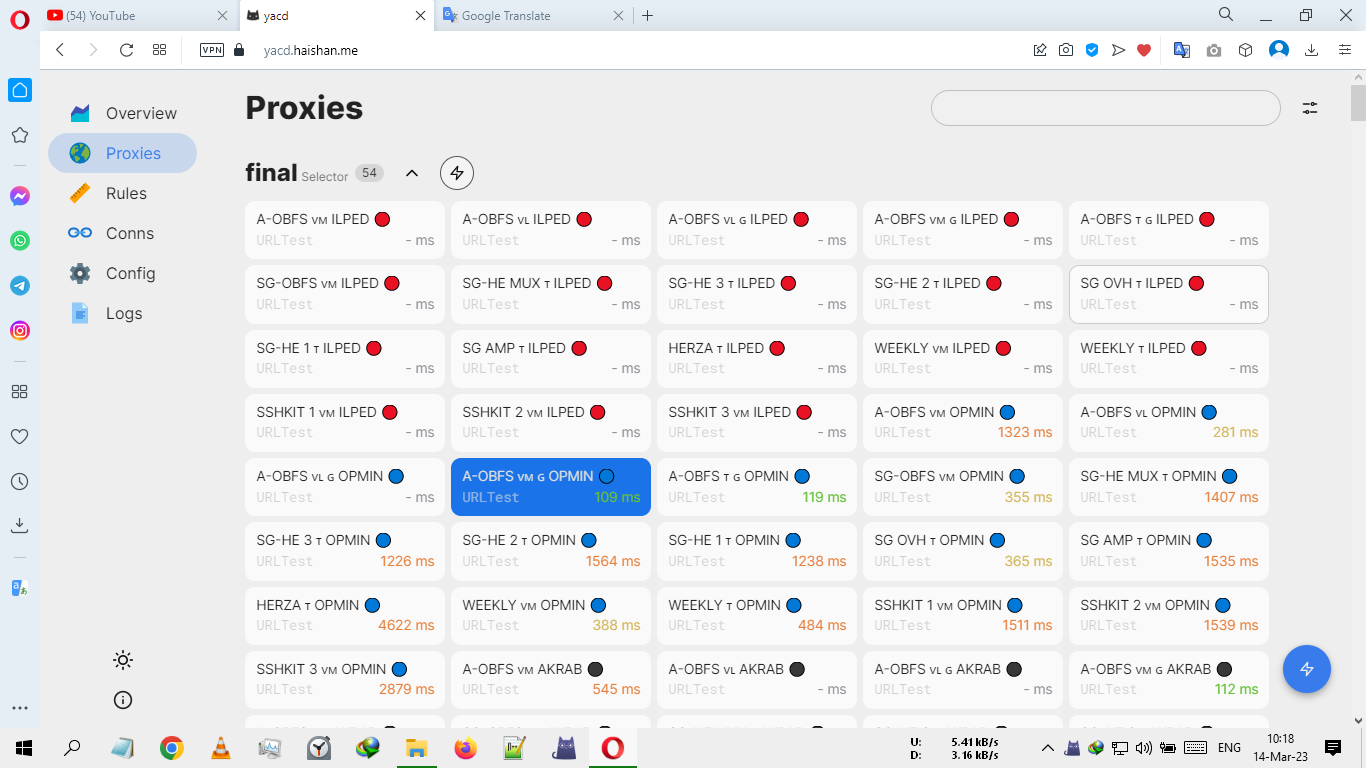
Task: Open Conns using the link icon
Action: click(80, 233)
